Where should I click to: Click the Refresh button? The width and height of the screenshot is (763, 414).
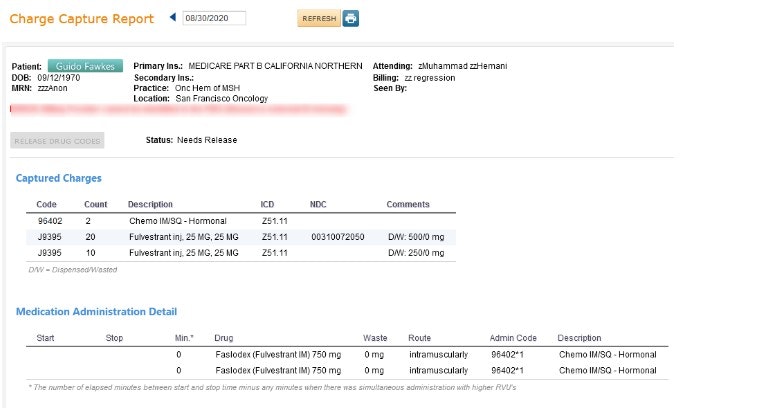point(318,19)
